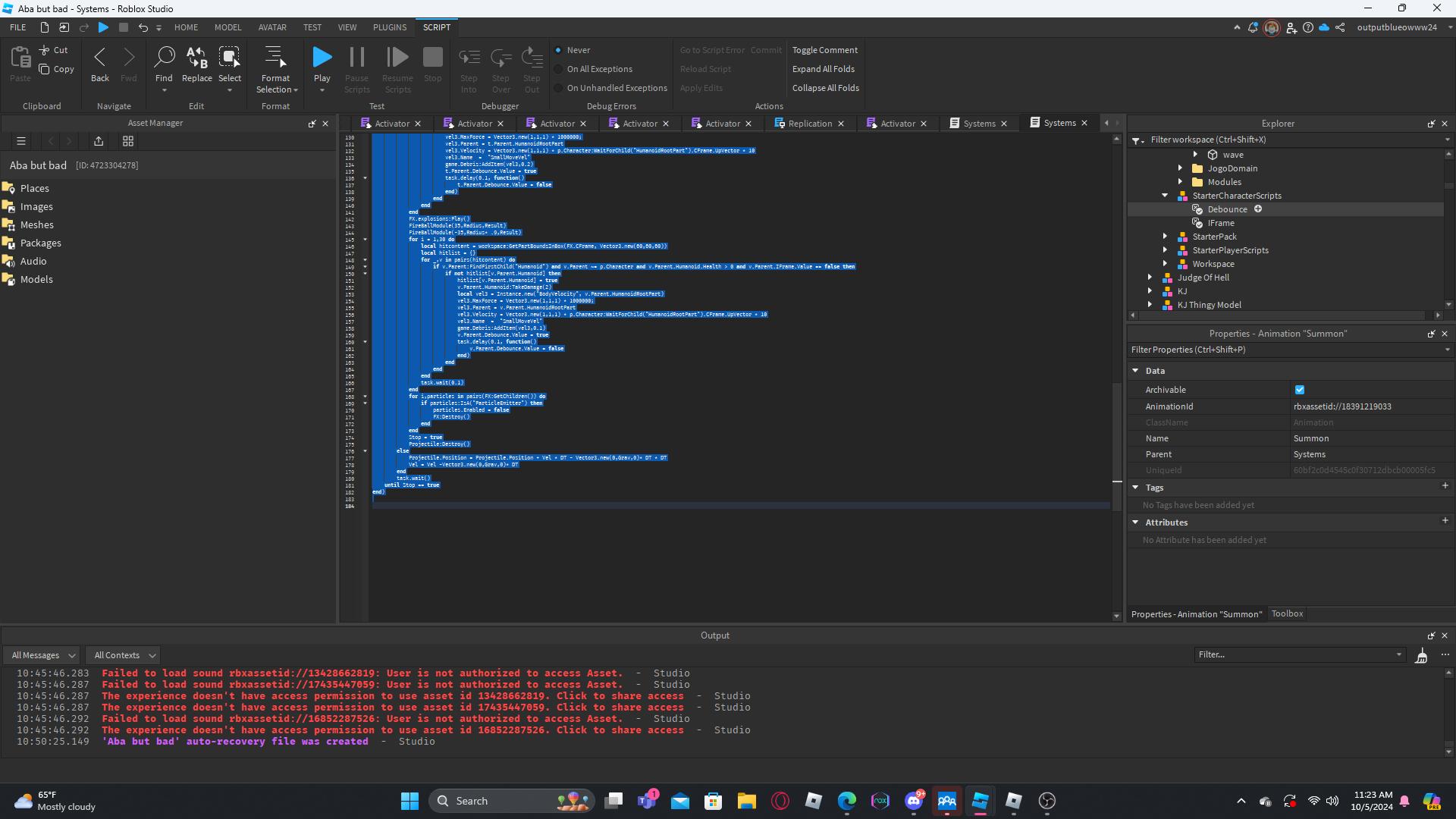This screenshot has height=819, width=1456.
Task: Switch to the PLUGINS ribbon tab
Action: (389, 27)
